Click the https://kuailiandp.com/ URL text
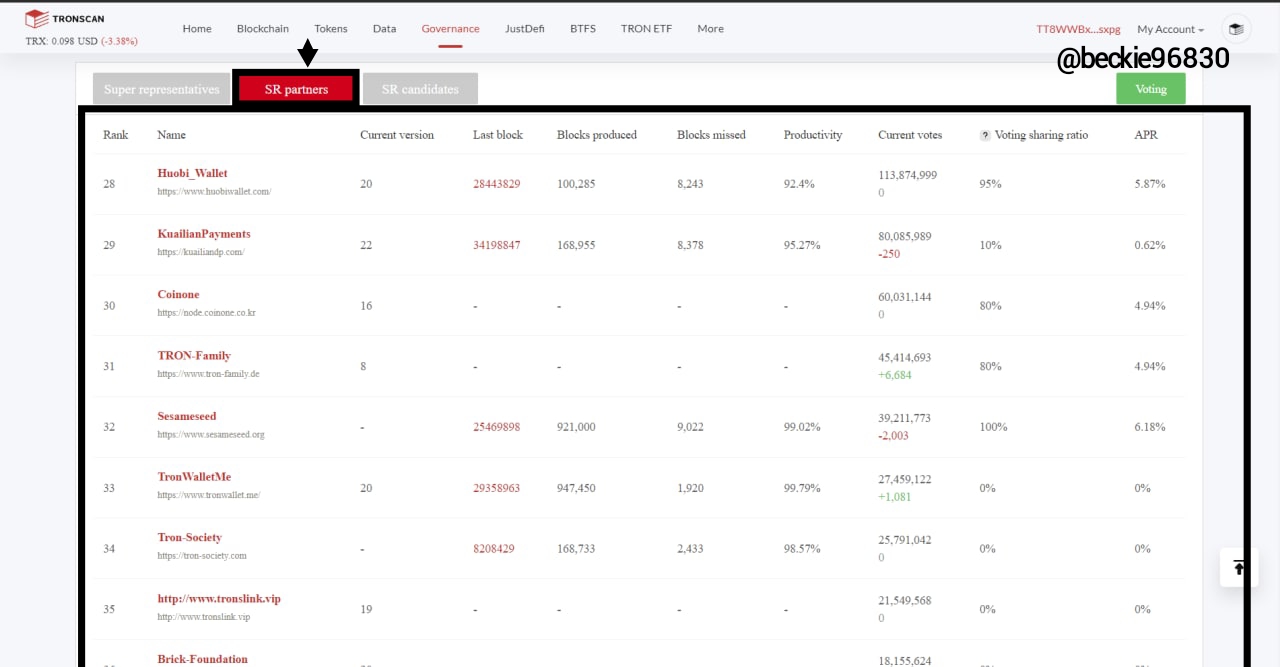 (x=201, y=252)
